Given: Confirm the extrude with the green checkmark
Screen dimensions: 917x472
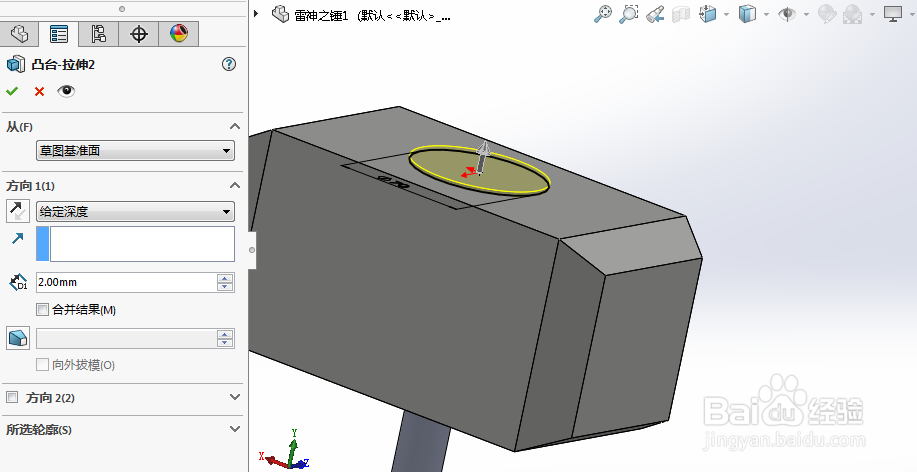Looking at the screenshot, I should [x=12, y=91].
